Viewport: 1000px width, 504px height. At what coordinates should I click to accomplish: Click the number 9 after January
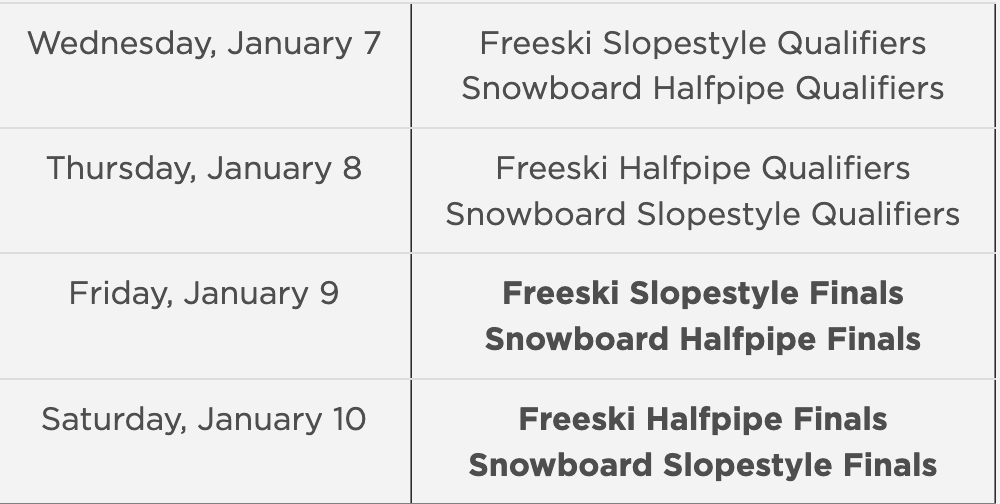pyautogui.click(x=329, y=294)
